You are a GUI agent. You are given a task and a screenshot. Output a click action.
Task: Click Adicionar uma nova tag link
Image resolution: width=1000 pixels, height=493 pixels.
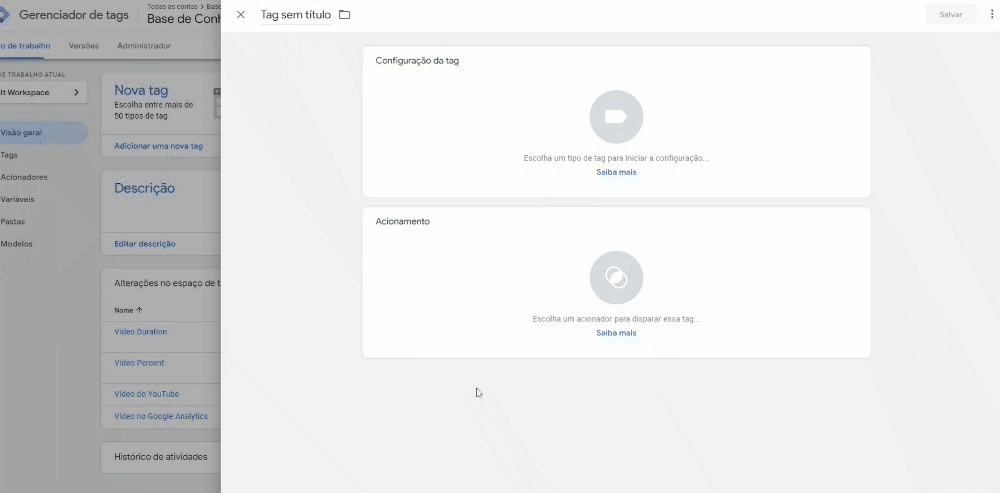158,146
